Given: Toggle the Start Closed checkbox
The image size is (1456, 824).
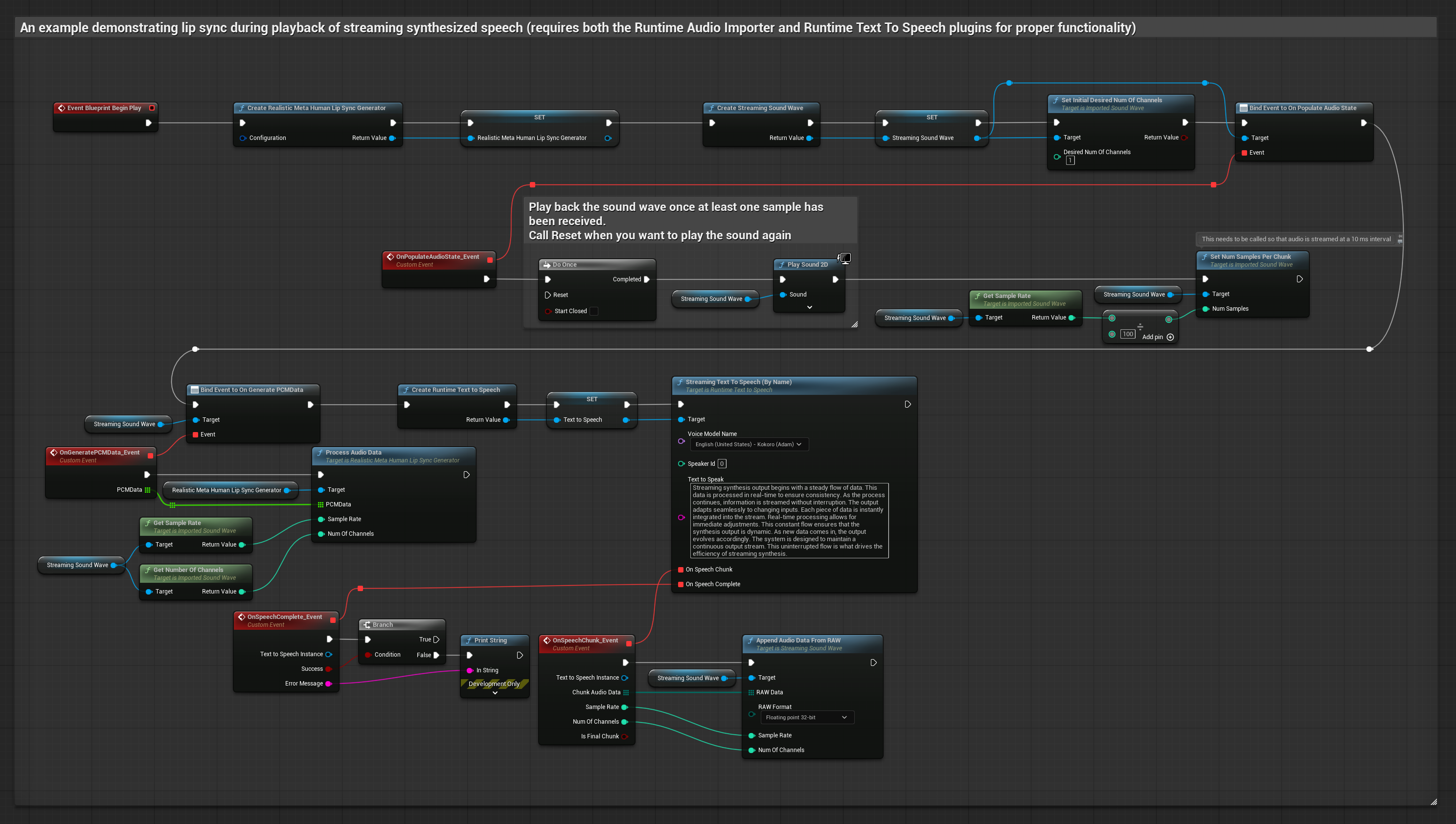Looking at the screenshot, I should [x=593, y=311].
